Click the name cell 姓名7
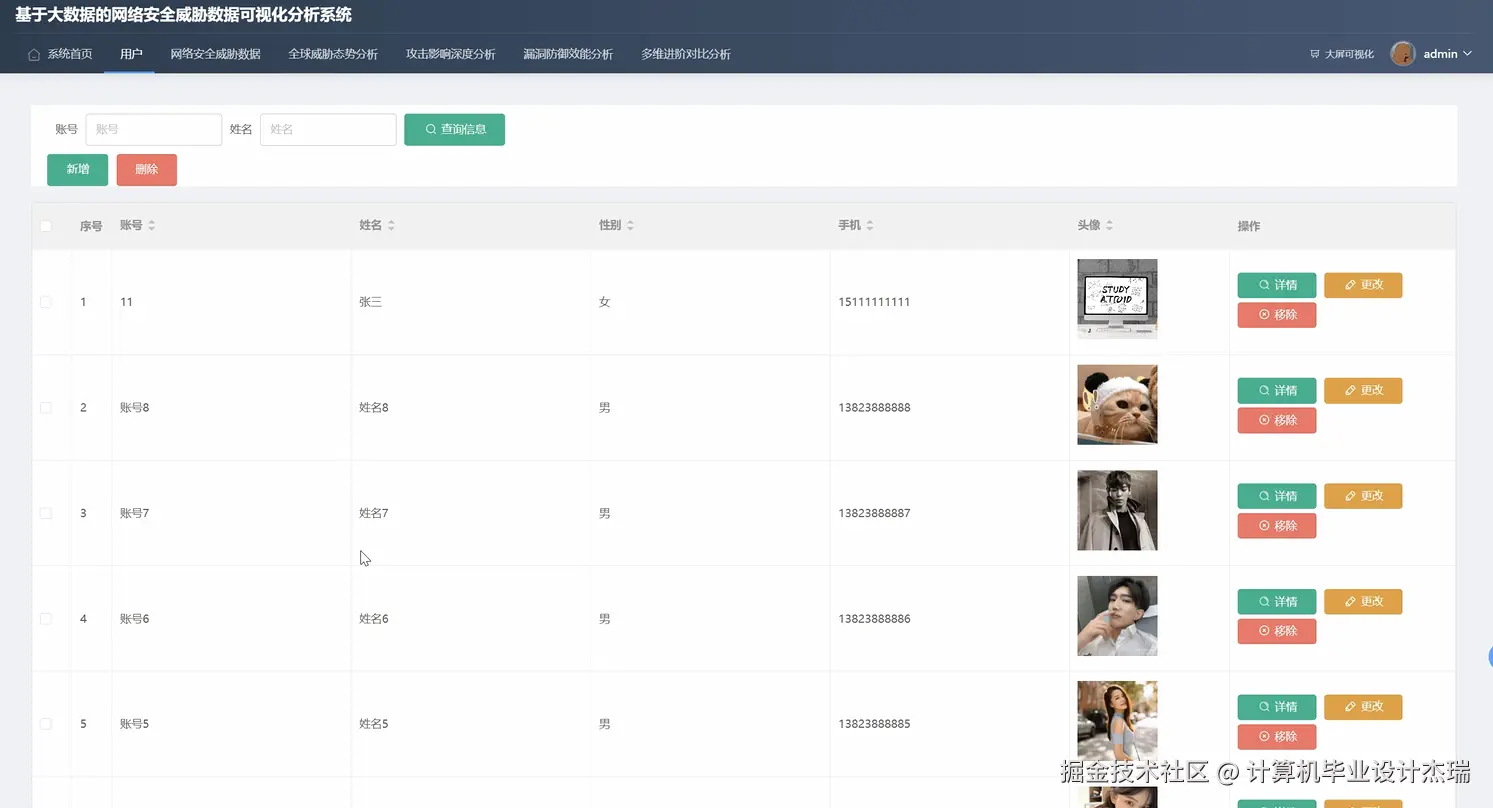Viewport: 1493px width, 808px height. (x=374, y=513)
